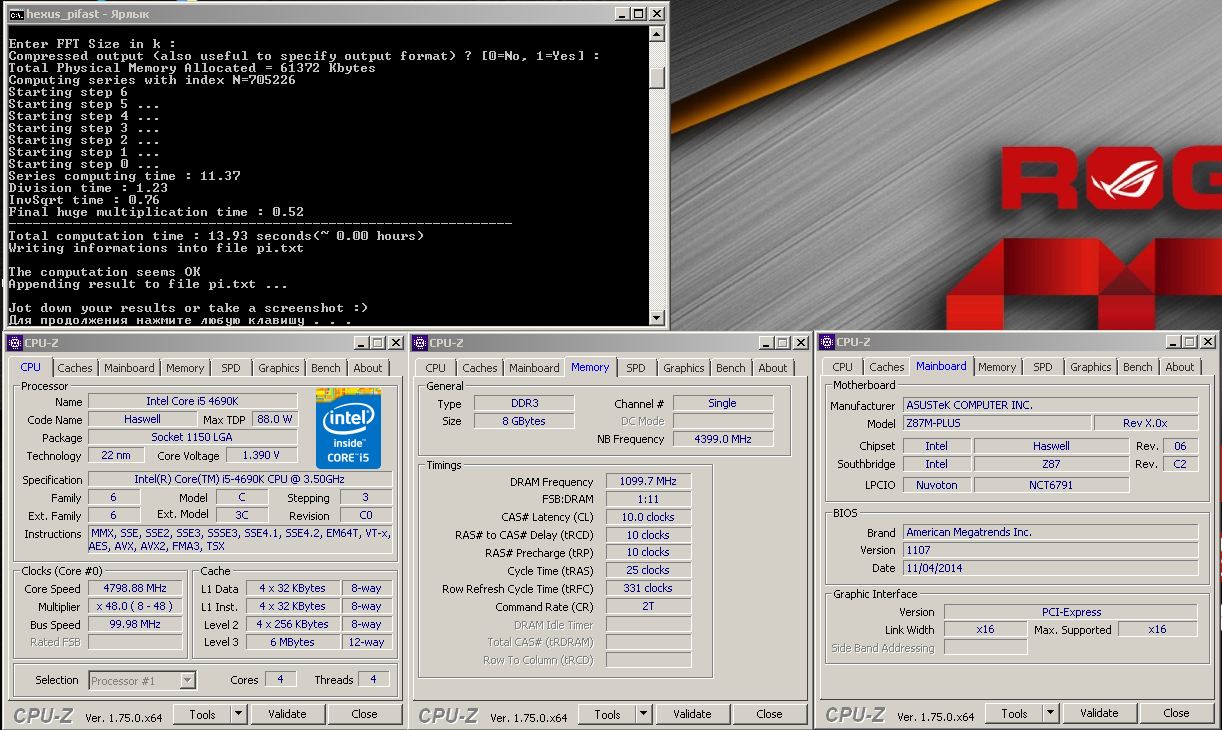Image resolution: width=1222 pixels, height=730 pixels.
Task: Select the Bench tab in the Mainboard window
Action: tap(1138, 367)
